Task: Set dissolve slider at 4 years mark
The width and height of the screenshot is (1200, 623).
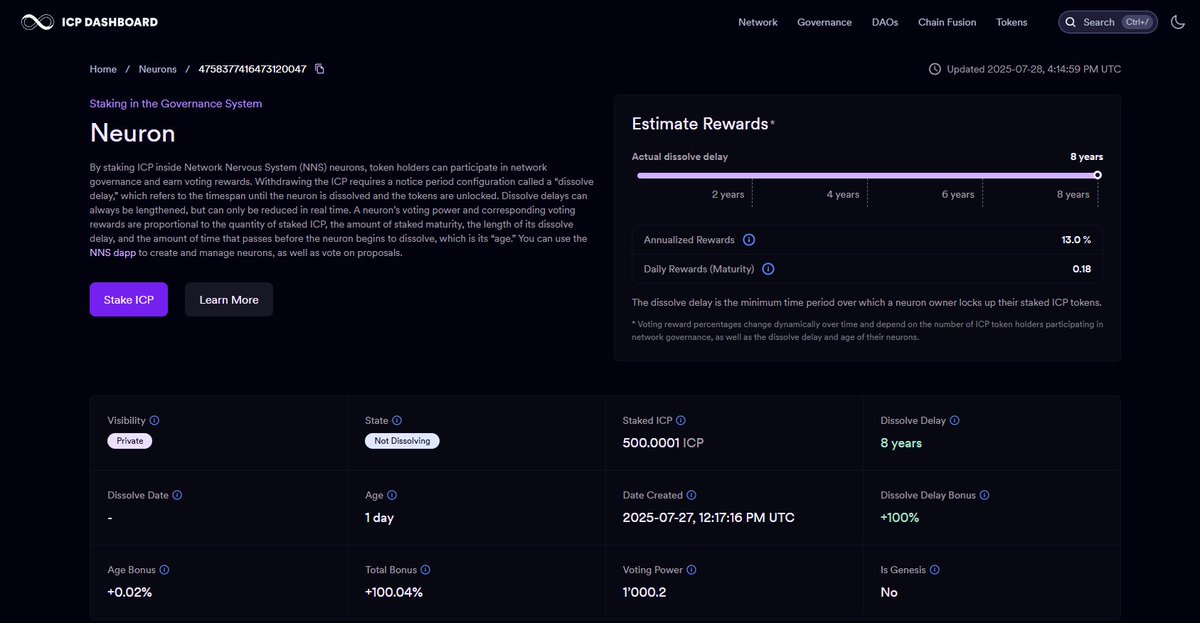Action: pyautogui.click(x=867, y=175)
